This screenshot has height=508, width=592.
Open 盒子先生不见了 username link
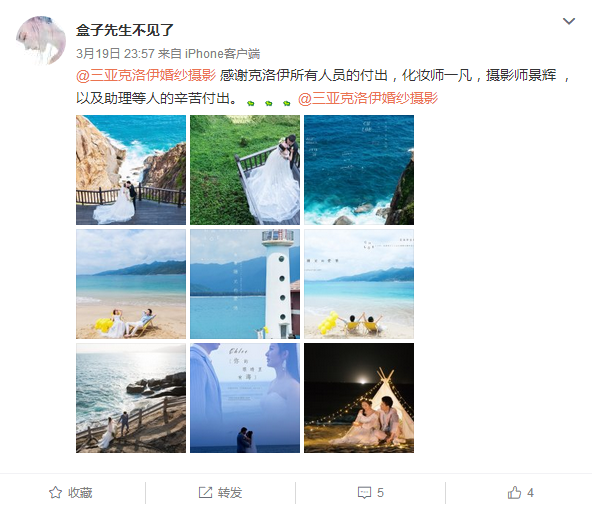(125, 30)
